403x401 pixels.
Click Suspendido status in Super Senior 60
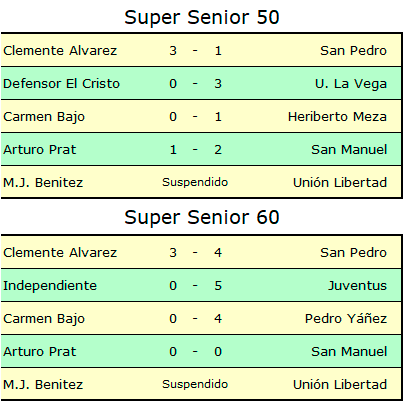(x=195, y=385)
